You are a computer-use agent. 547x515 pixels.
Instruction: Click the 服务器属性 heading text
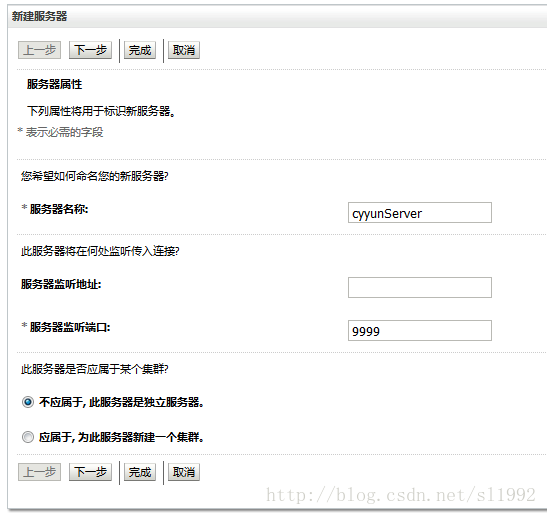(54, 84)
